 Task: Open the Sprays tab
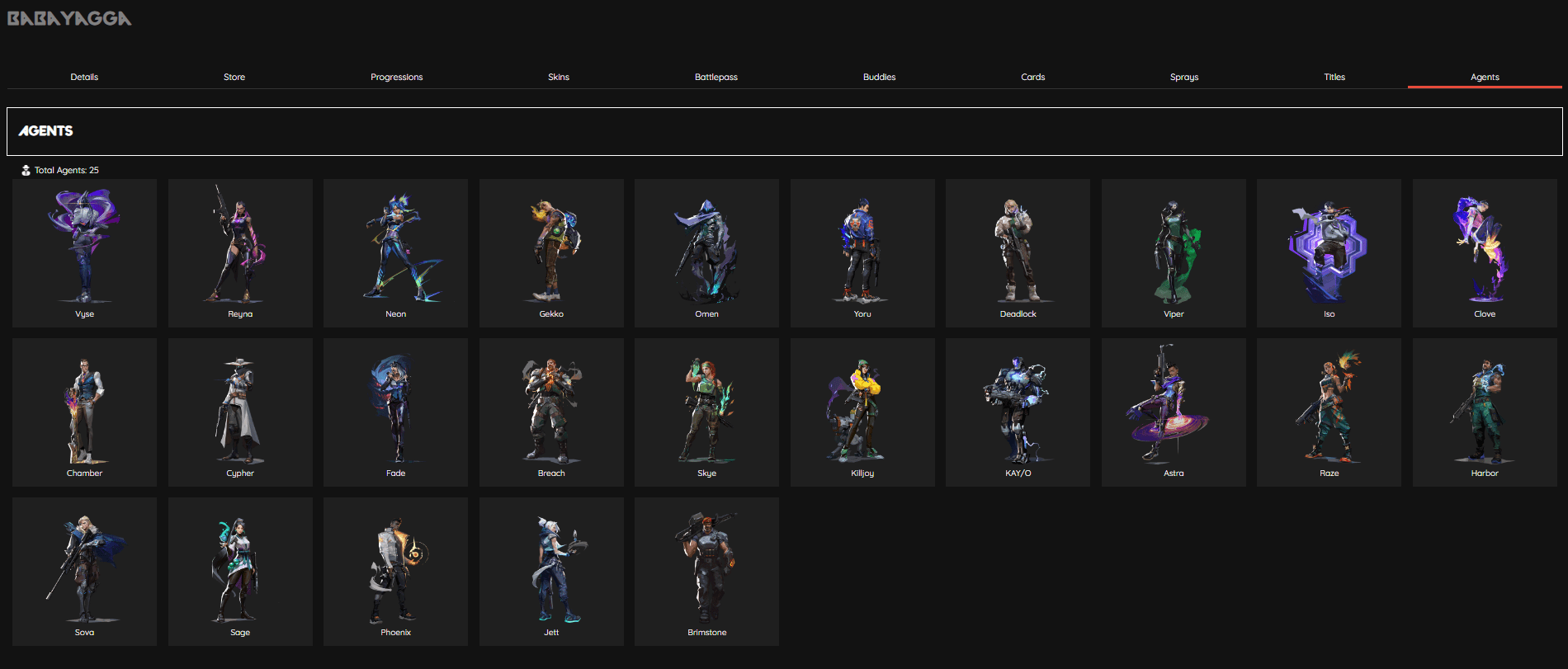[x=1183, y=77]
